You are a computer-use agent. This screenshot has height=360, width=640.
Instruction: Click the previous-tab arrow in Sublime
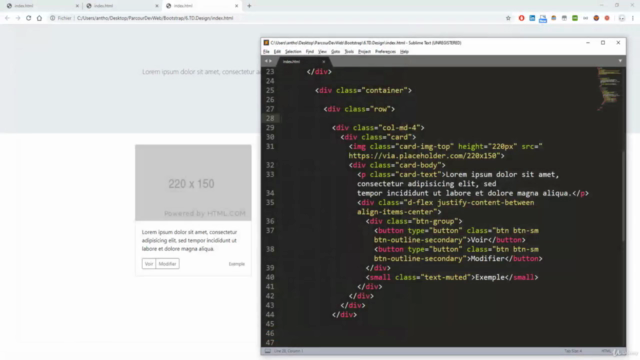pyautogui.click(x=266, y=61)
